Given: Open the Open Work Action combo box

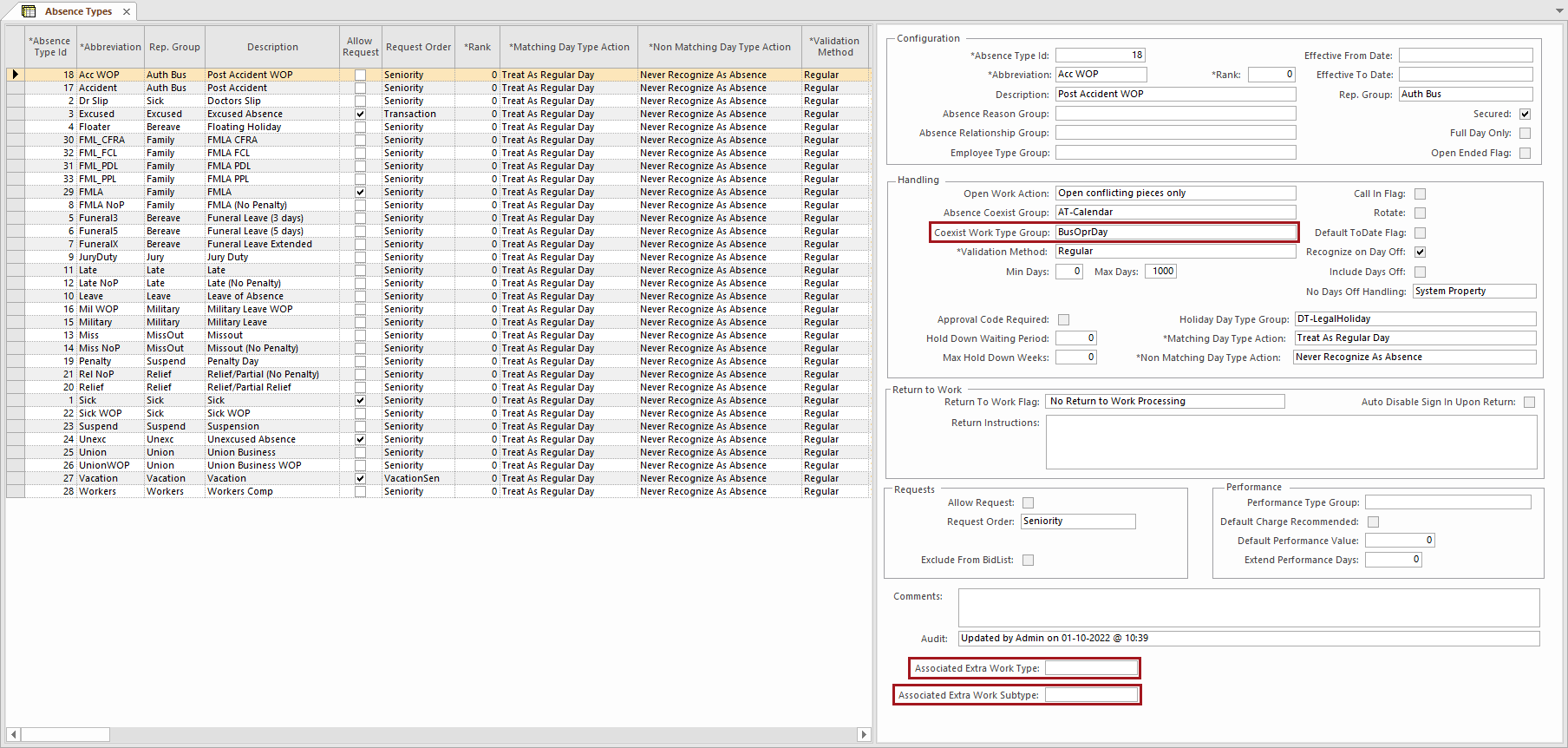Looking at the screenshot, I should (1175, 194).
